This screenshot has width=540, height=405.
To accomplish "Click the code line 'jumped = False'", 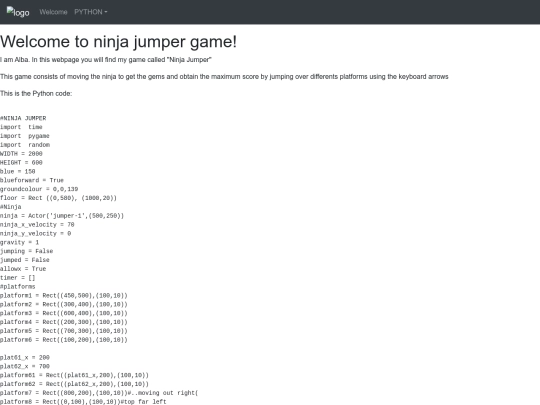I will [25, 260].
